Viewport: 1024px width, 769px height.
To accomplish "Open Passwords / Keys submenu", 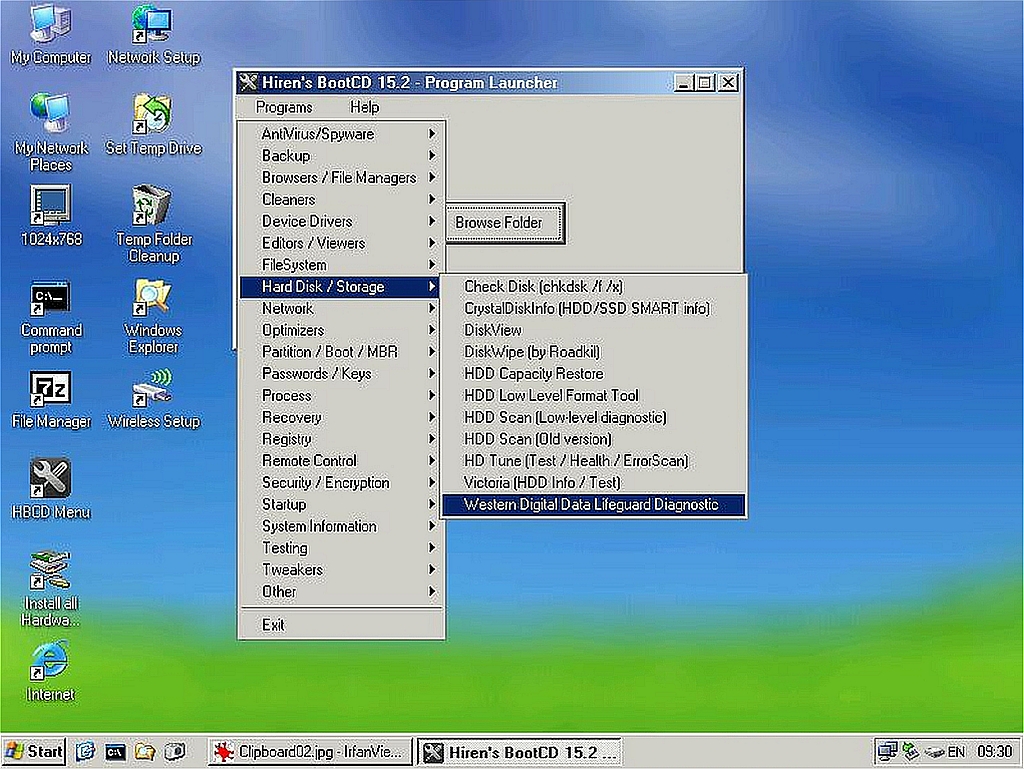I will [342, 373].
